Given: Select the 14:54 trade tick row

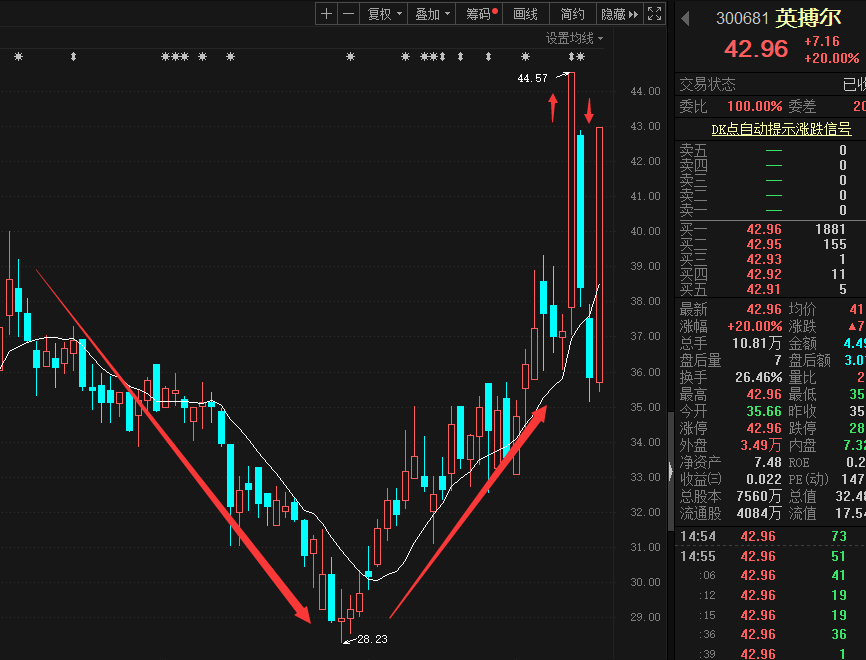Looking at the screenshot, I should [770, 536].
